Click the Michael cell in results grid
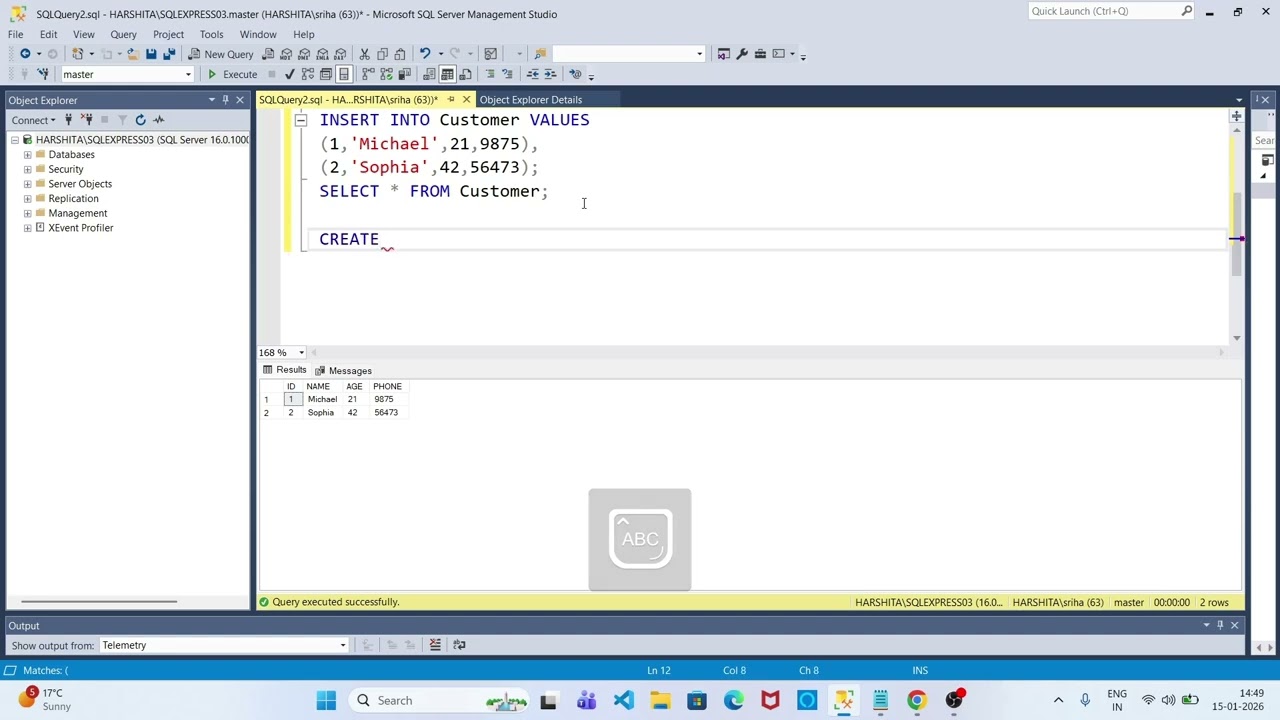The image size is (1280, 720). 322,399
